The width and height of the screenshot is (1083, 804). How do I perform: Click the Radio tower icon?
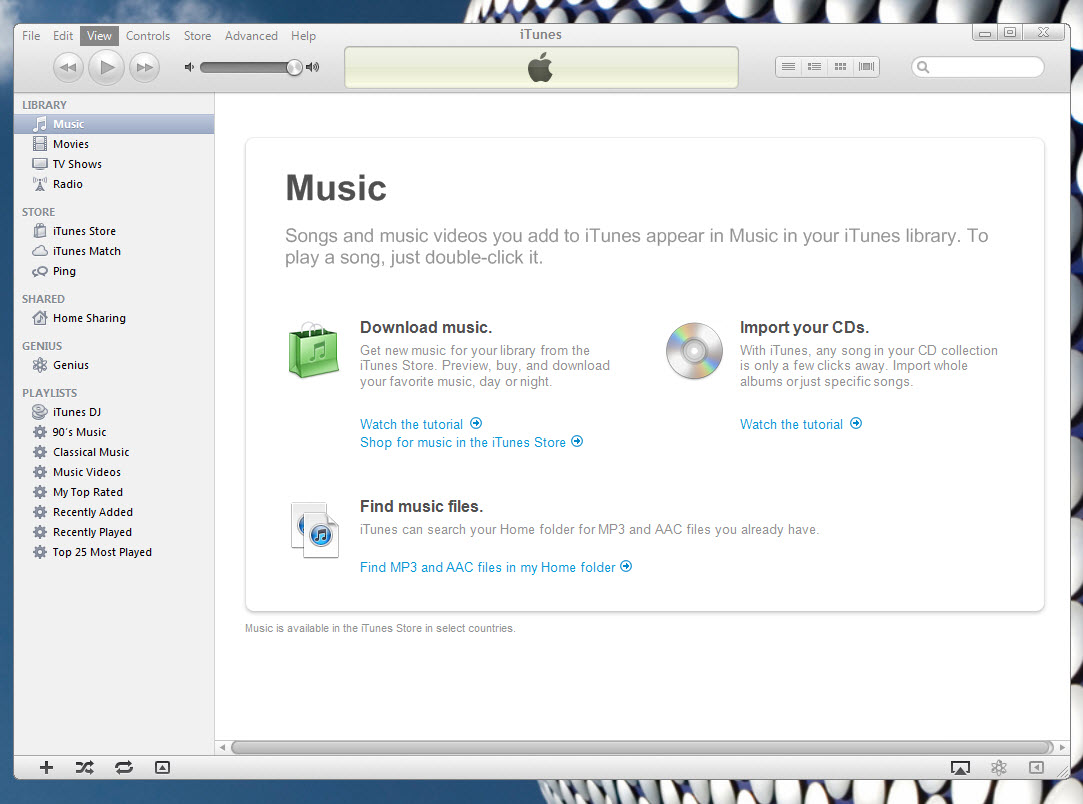40,184
